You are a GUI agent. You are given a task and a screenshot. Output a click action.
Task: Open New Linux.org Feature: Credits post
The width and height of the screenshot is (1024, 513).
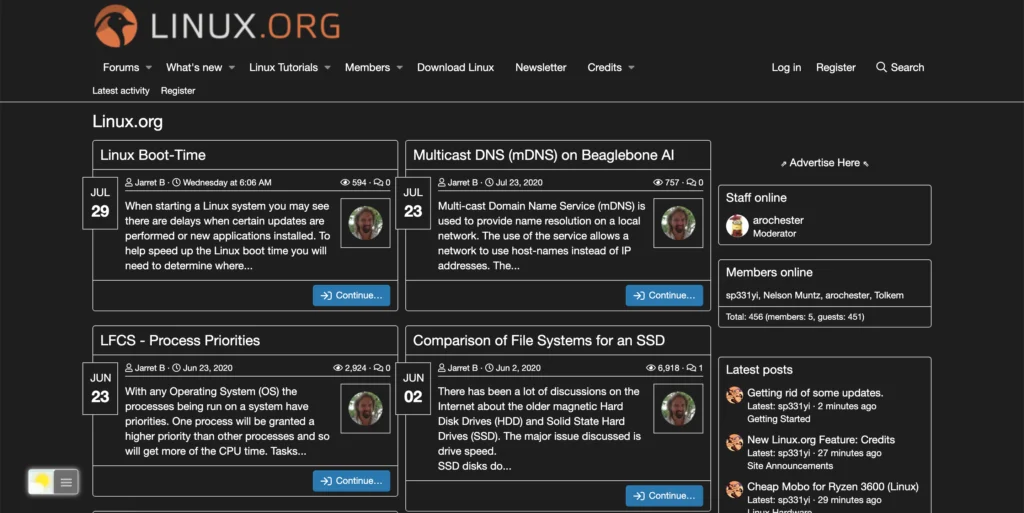point(821,440)
